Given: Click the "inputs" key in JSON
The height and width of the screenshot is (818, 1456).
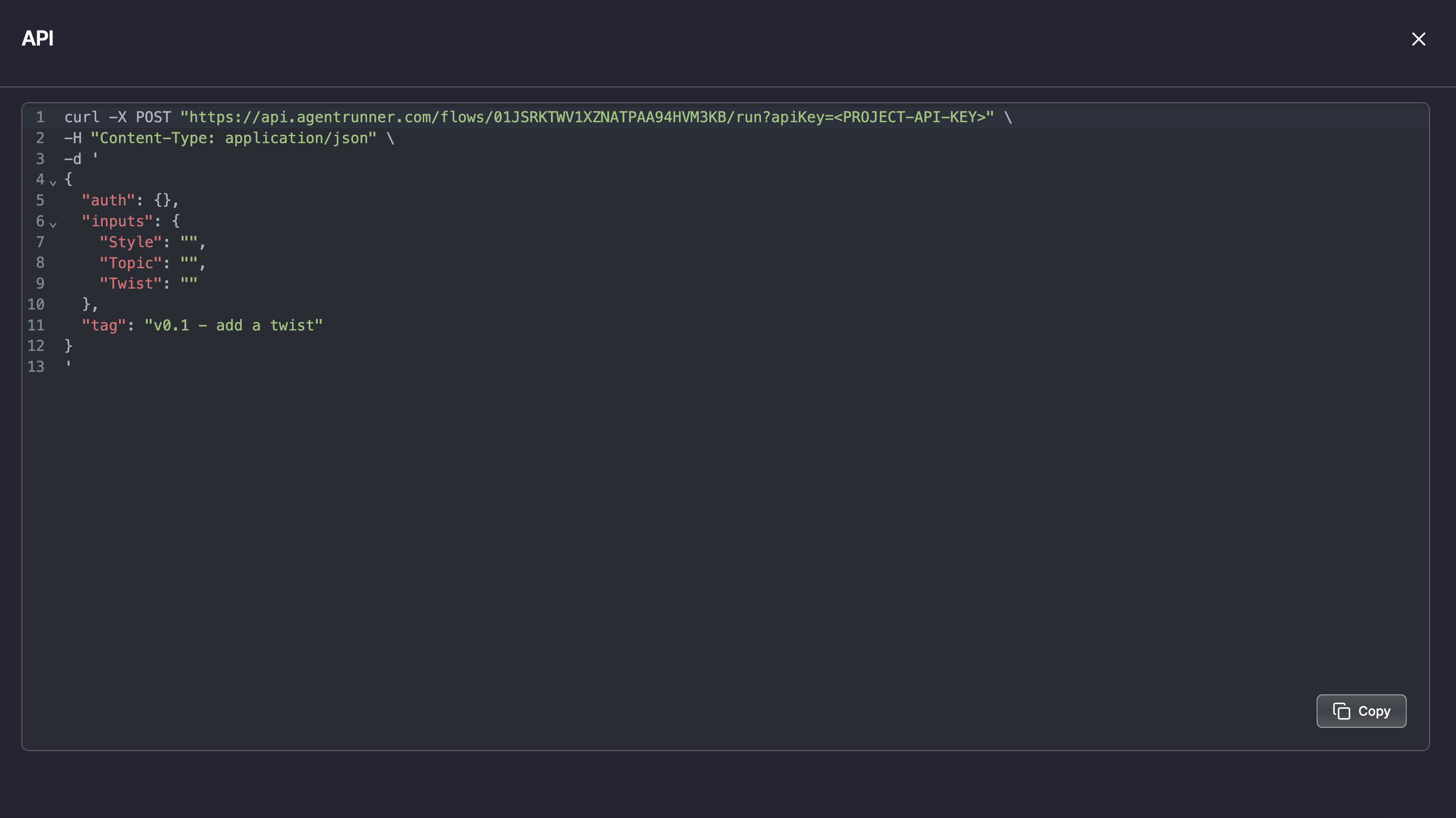Looking at the screenshot, I should pyautogui.click(x=118, y=221).
